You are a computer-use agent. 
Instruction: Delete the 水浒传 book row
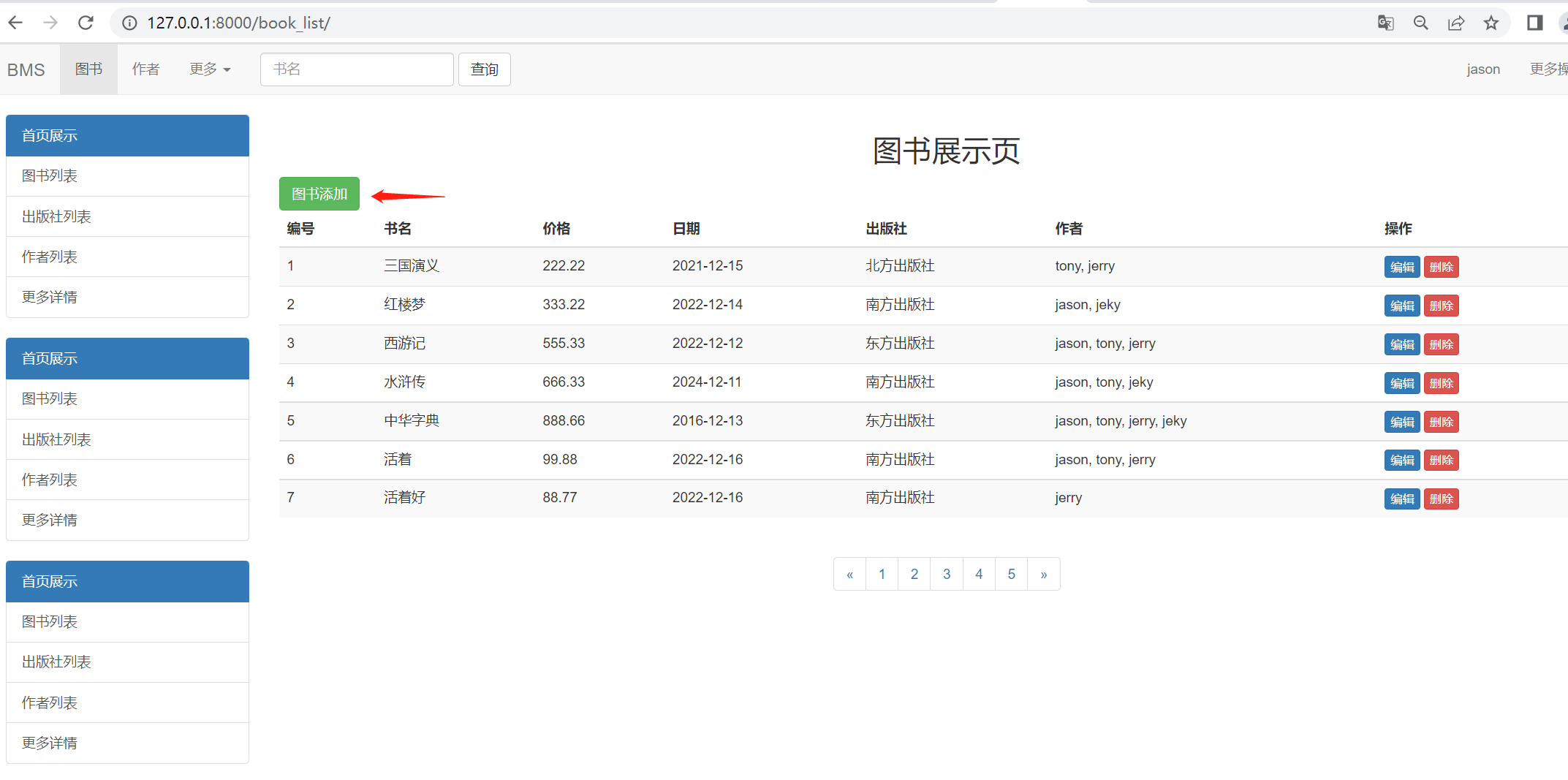click(x=1441, y=383)
